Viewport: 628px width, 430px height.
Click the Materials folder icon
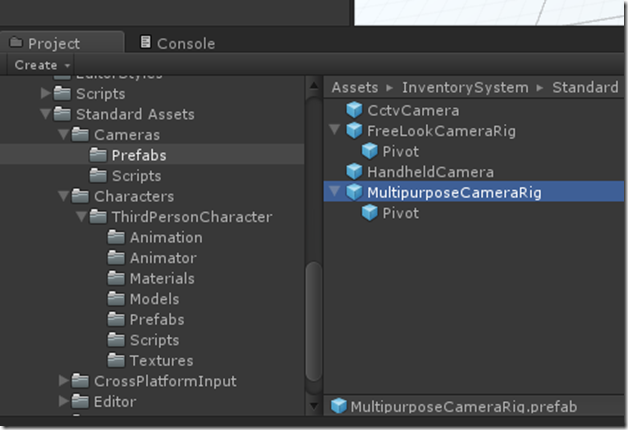pyautogui.click(x=116, y=279)
